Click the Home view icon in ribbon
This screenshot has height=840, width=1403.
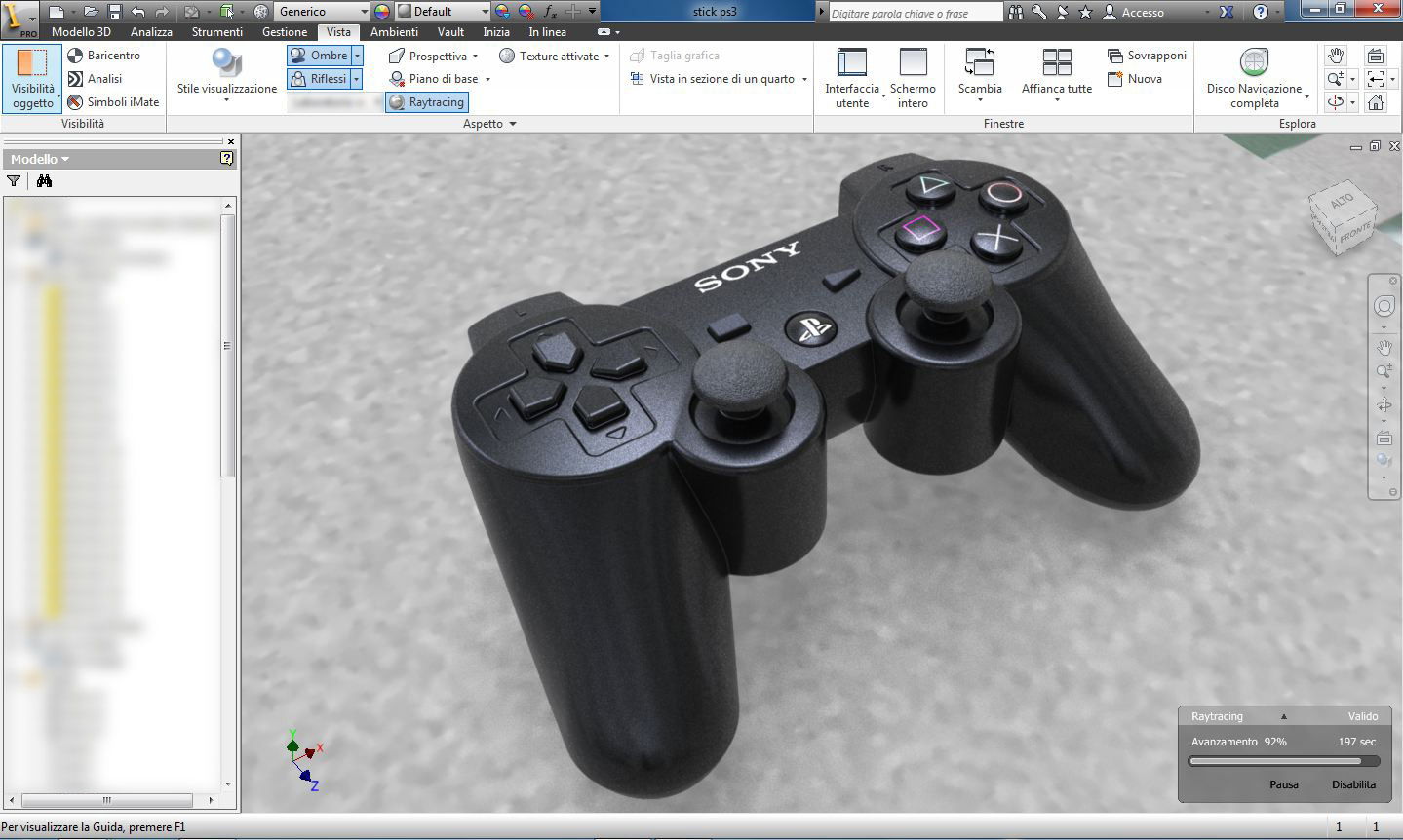(1376, 102)
